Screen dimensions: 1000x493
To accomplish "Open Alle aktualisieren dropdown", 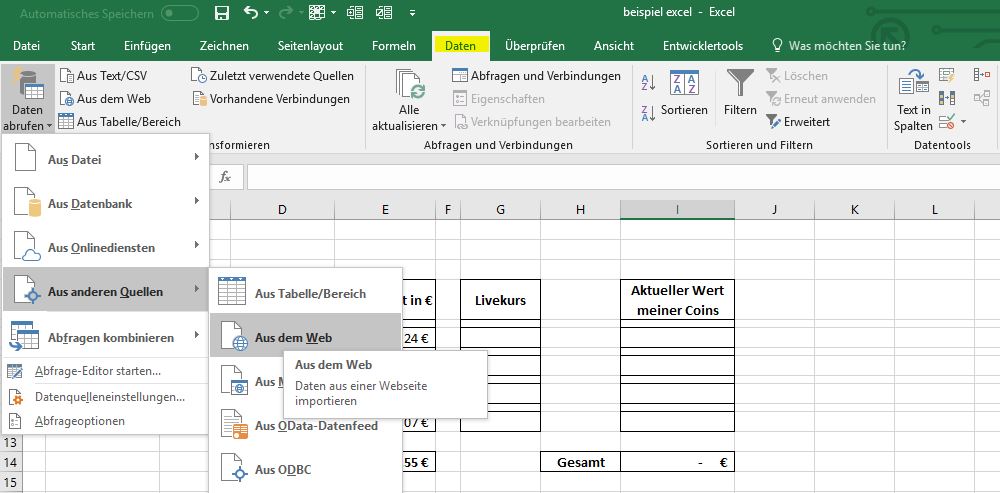I will tap(409, 126).
